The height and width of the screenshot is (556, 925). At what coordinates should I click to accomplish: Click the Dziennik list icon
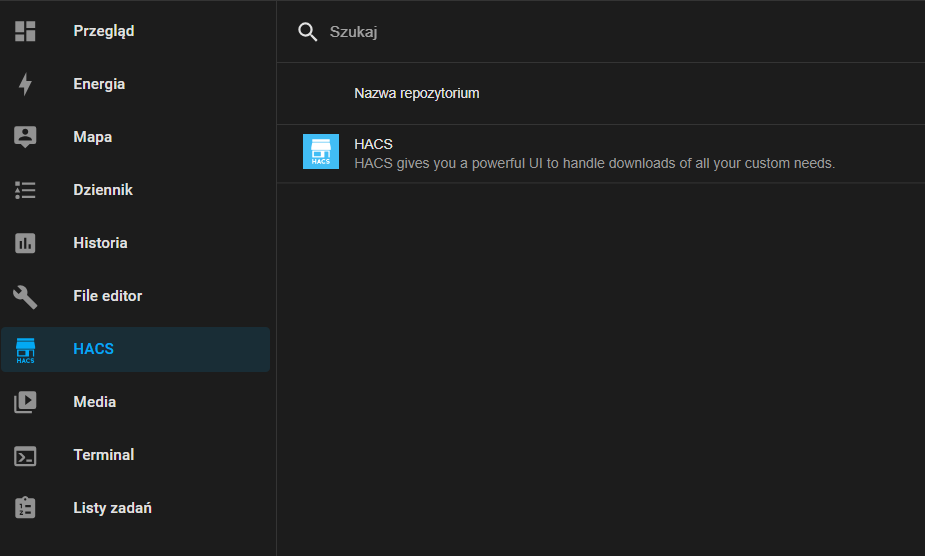click(x=25, y=190)
